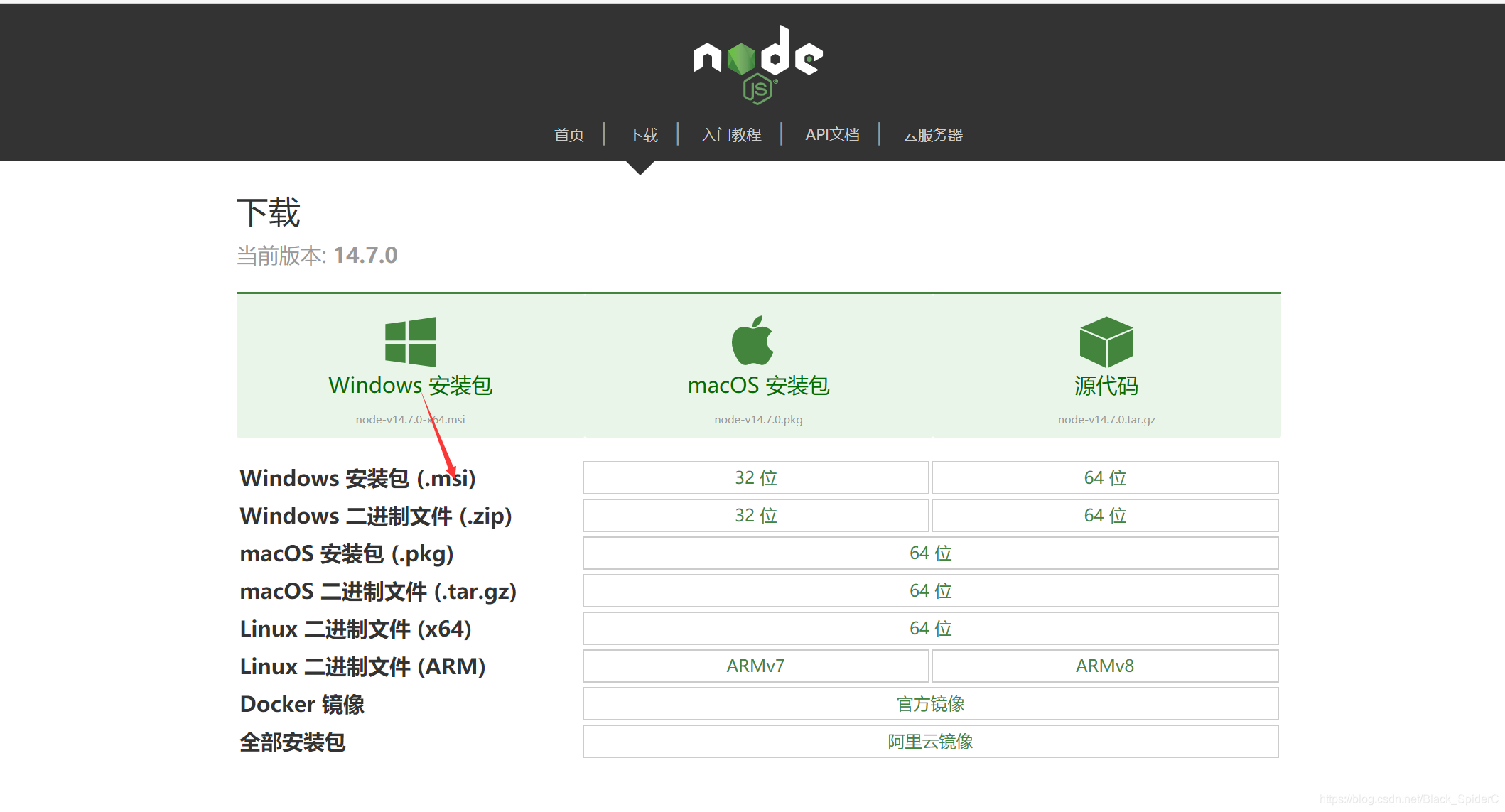The image size is (1505, 812).
Task: Open the 官方镜像 Docker link
Action: (x=930, y=703)
